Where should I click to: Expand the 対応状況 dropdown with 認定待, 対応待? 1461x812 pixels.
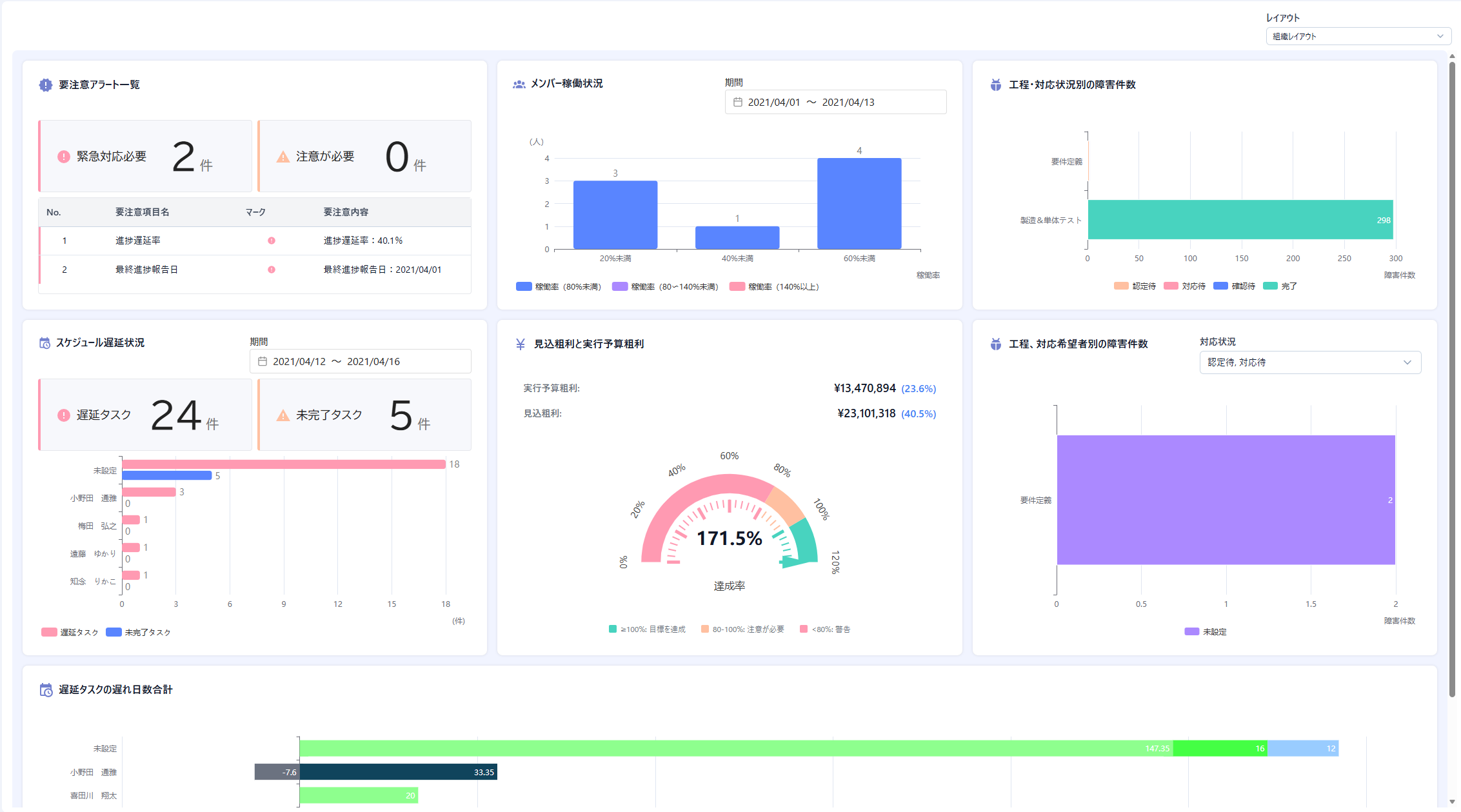1309,363
